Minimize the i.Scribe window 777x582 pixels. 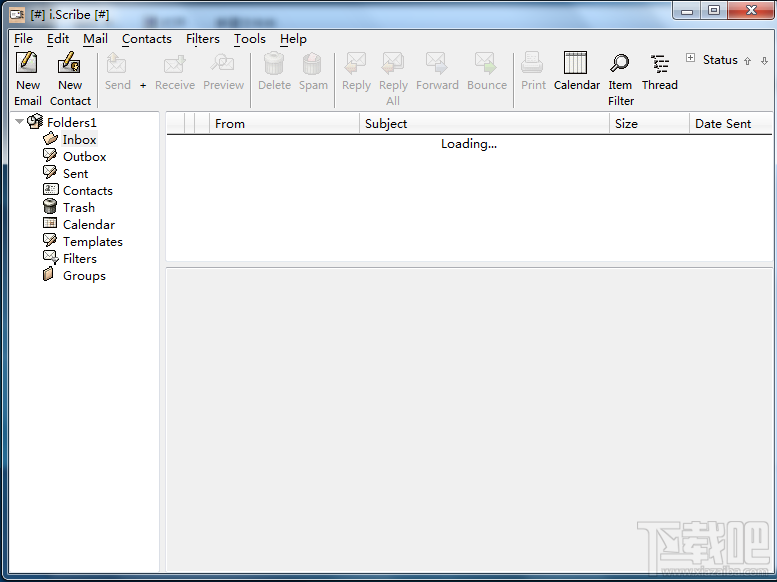click(687, 10)
